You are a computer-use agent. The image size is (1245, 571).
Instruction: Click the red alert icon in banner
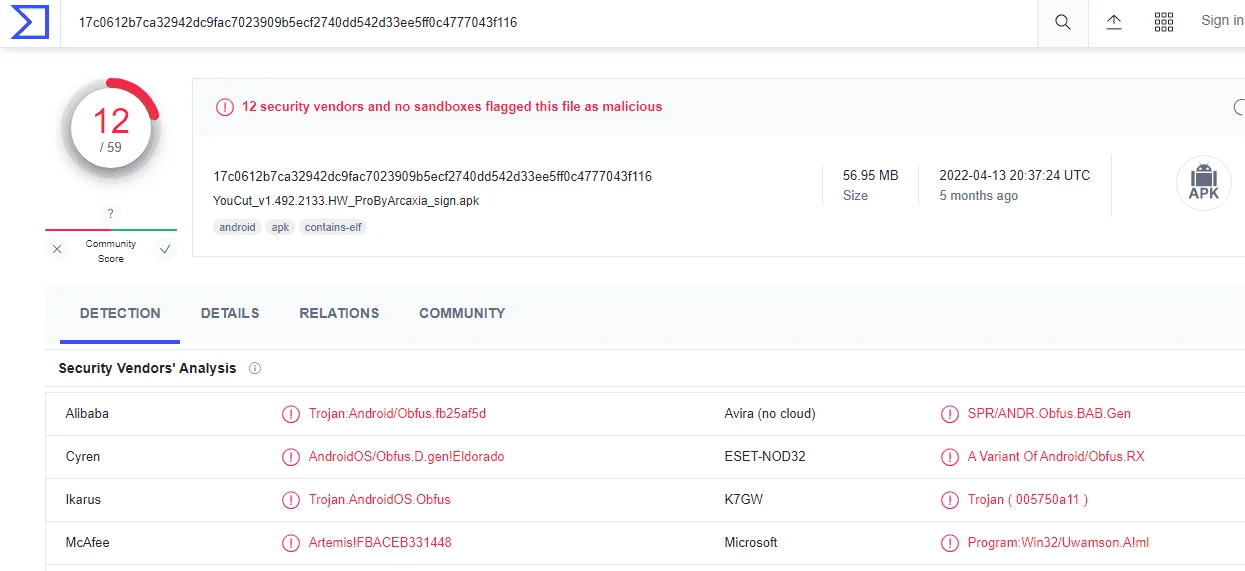(225, 107)
